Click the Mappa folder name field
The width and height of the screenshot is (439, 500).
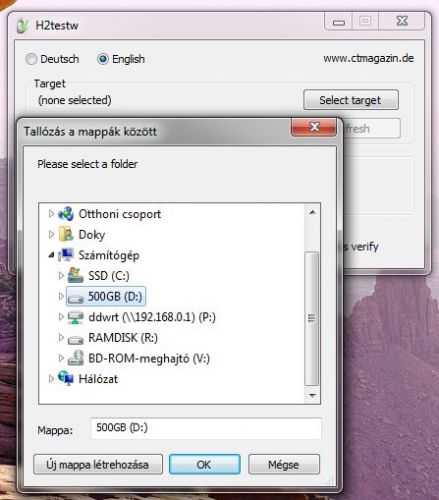click(x=206, y=428)
